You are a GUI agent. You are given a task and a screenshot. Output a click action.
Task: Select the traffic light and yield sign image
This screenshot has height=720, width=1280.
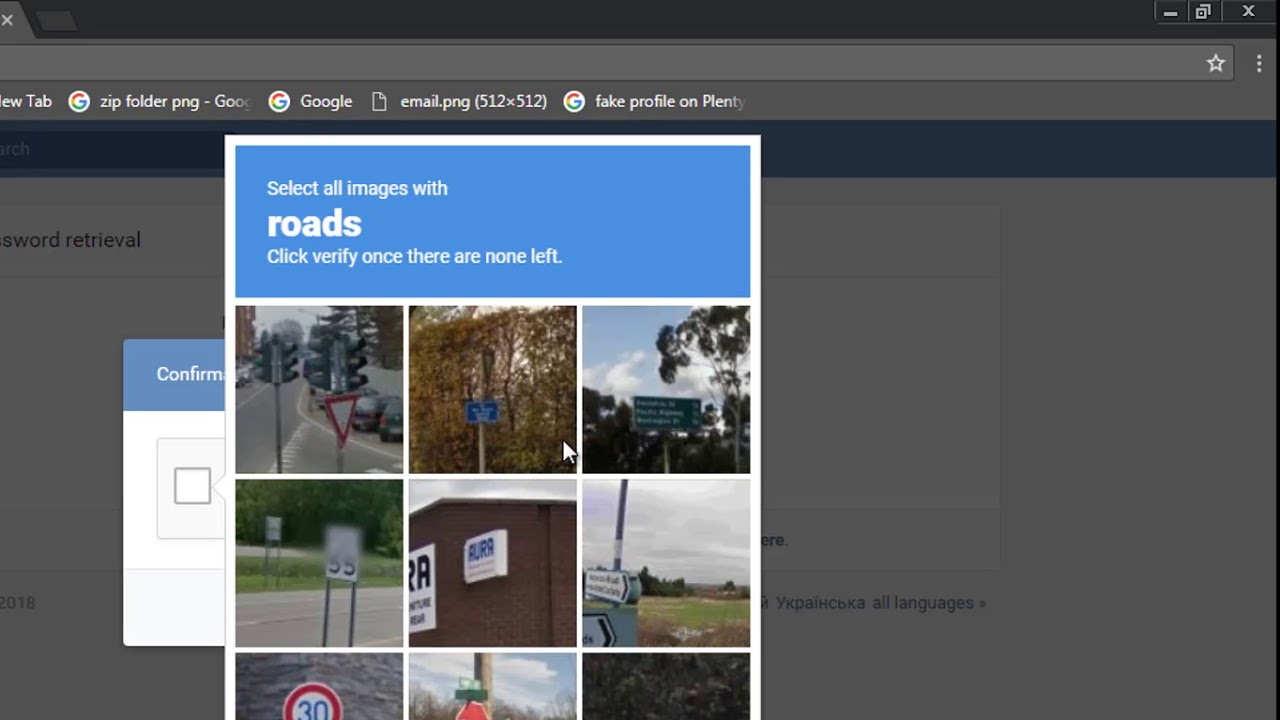[x=319, y=389]
